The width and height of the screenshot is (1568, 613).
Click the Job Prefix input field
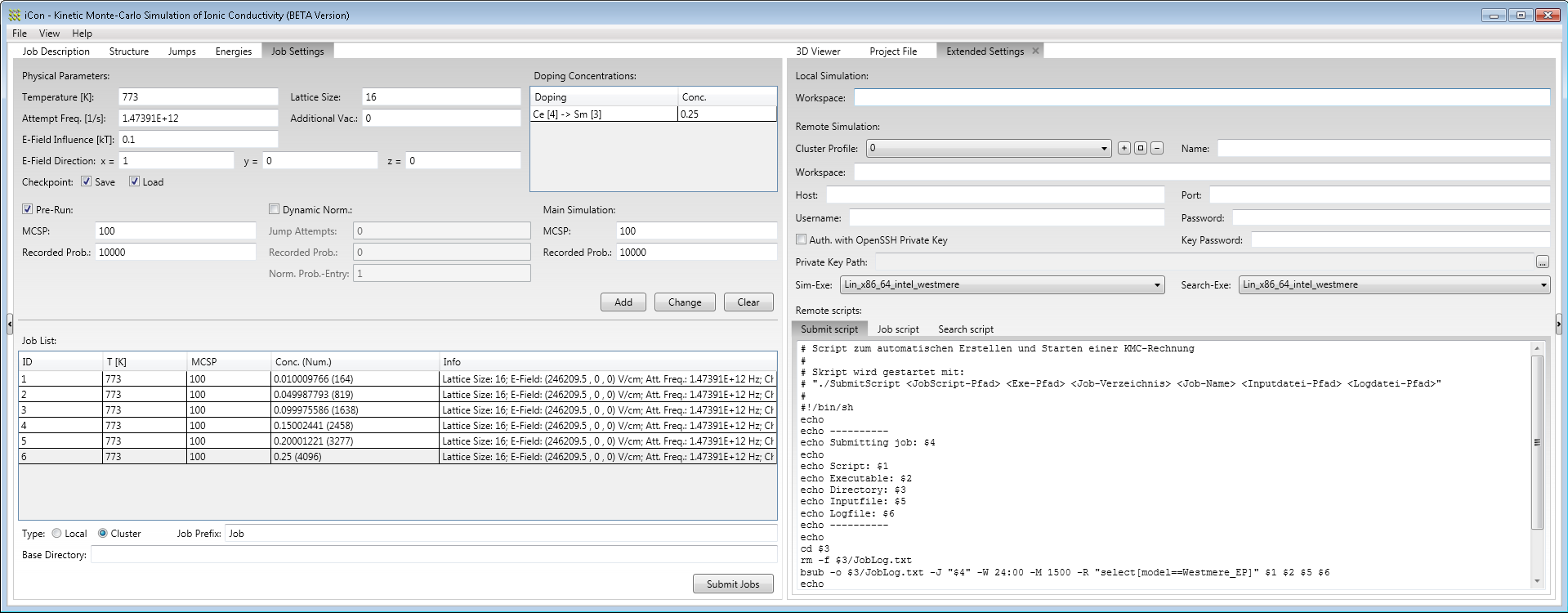pos(501,533)
